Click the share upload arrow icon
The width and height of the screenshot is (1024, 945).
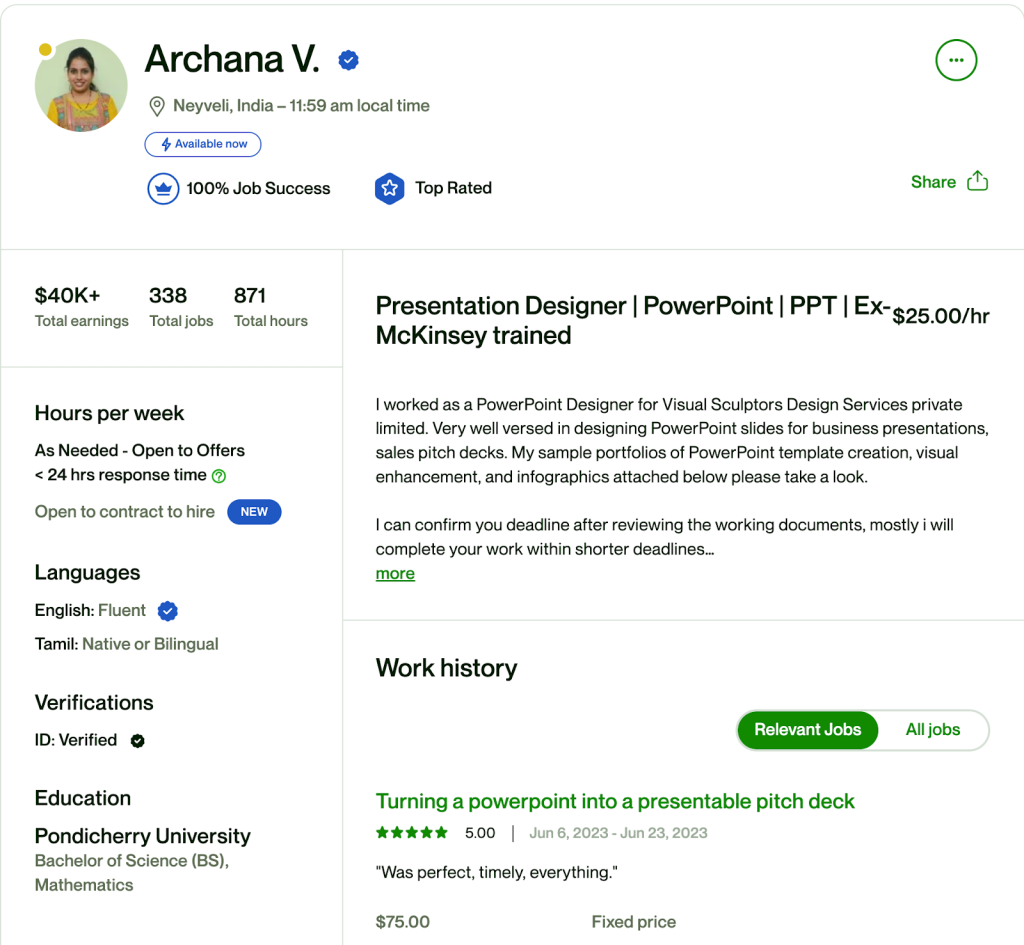pyautogui.click(x=978, y=181)
